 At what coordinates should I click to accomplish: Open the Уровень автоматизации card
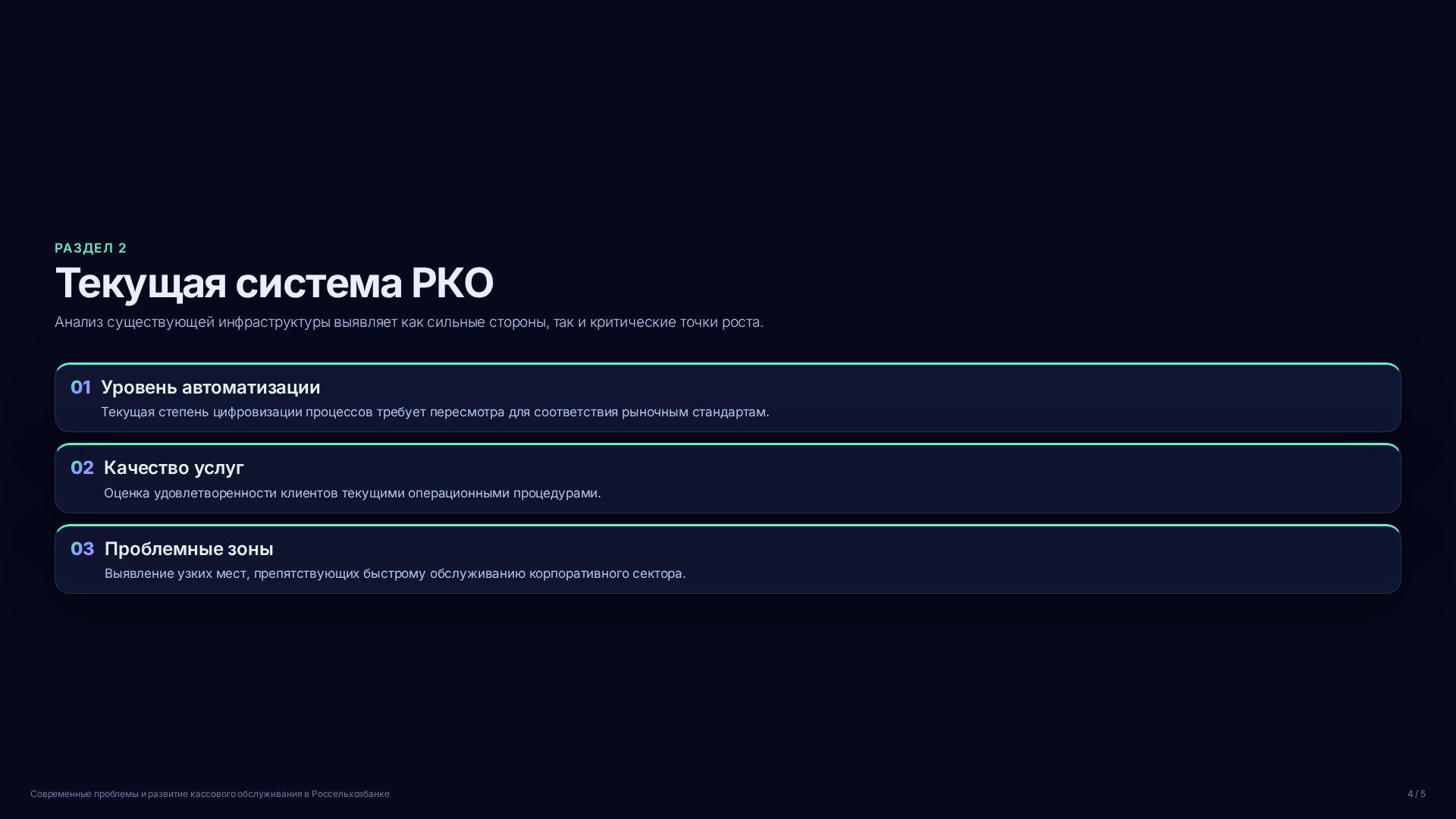pyautogui.click(x=728, y=397)
